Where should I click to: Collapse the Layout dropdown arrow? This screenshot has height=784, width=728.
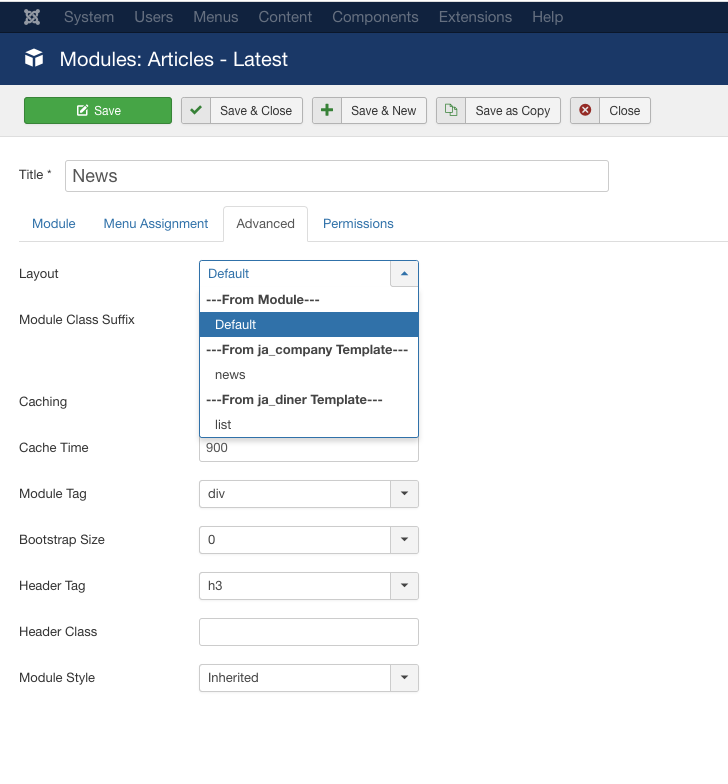pos(404,274)
